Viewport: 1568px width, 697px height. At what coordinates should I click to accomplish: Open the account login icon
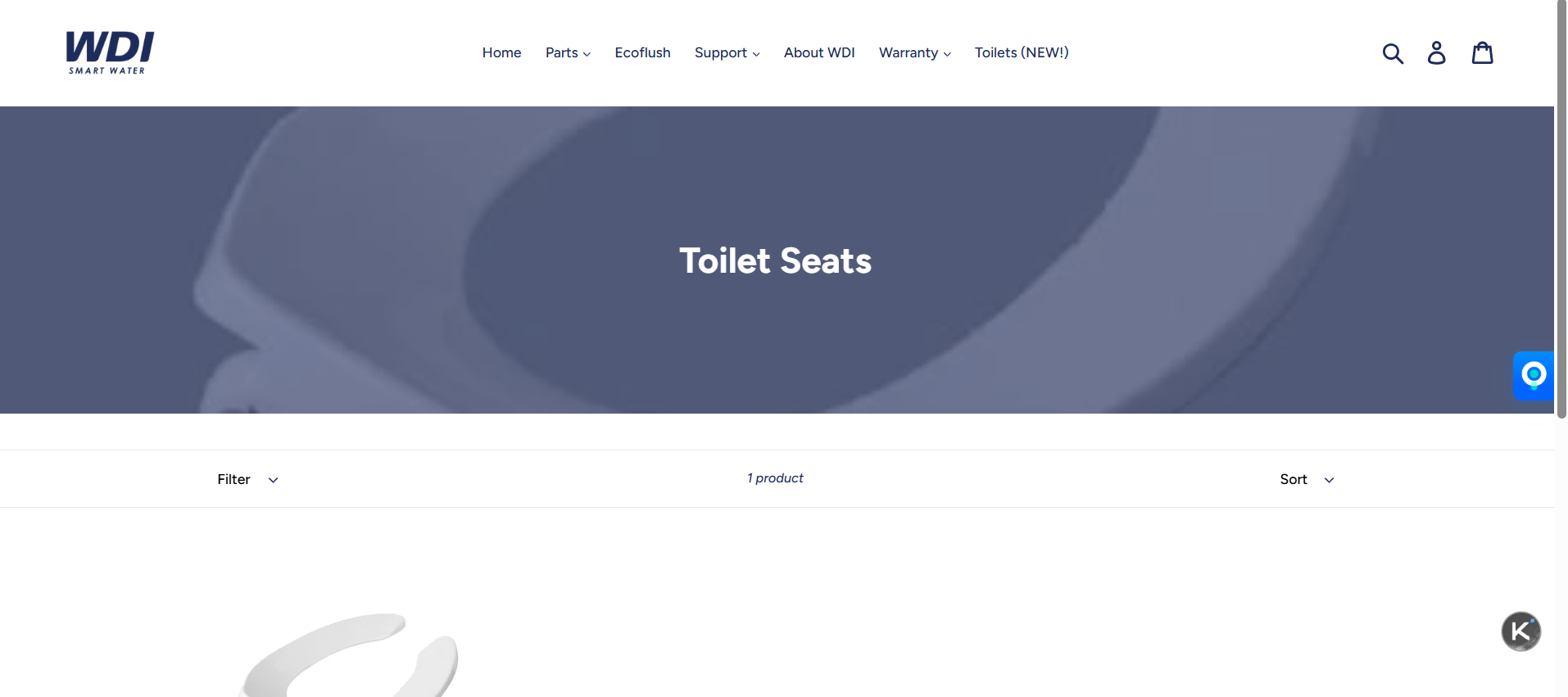tap(1436, 53)
